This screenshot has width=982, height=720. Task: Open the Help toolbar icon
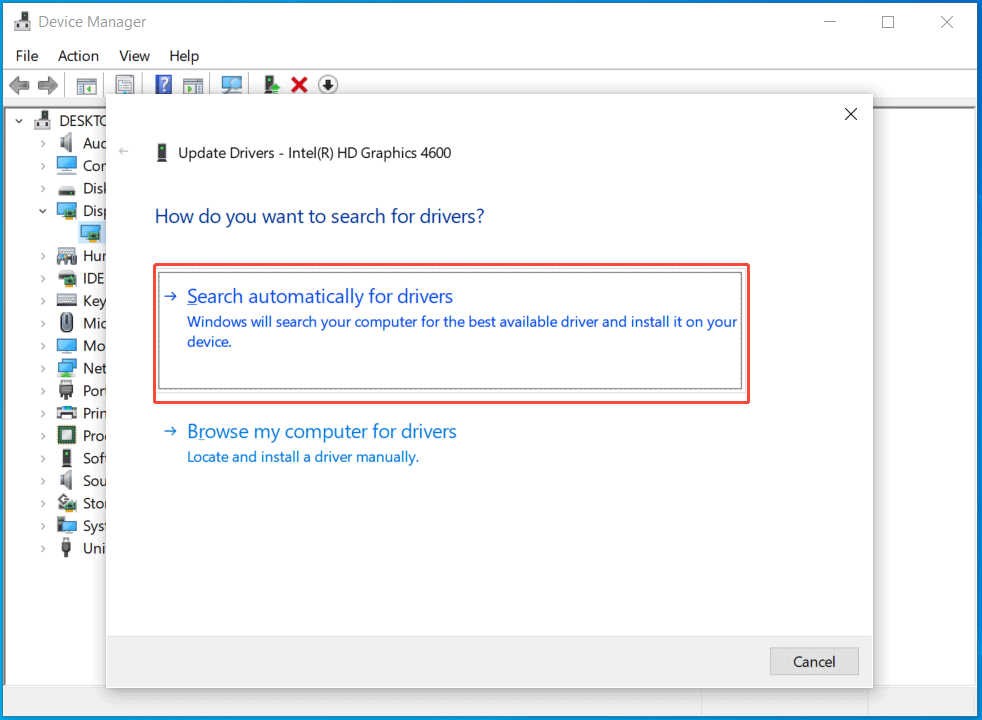(163, 84)
